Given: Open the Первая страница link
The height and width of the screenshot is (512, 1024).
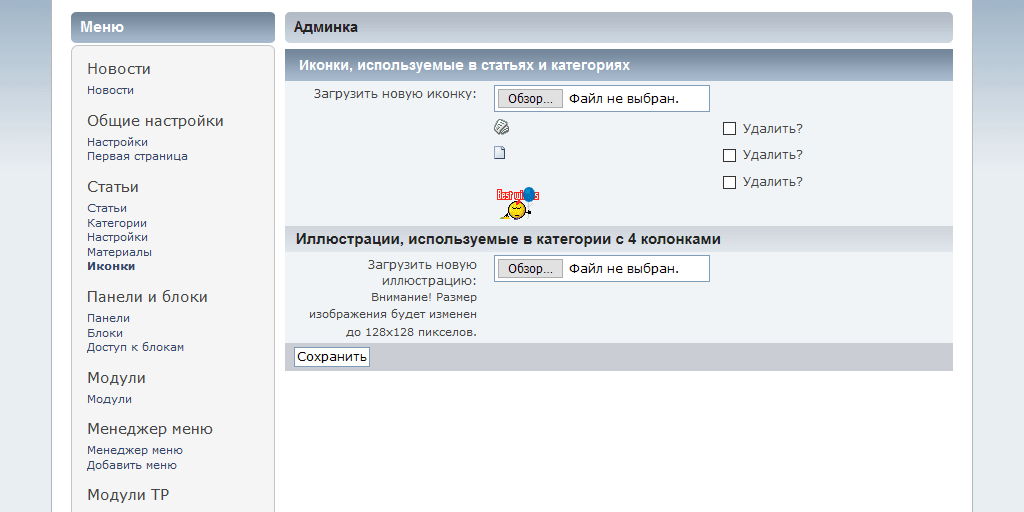Looking at the screenshot, I should pyautogui.click(x=137, y=156).
